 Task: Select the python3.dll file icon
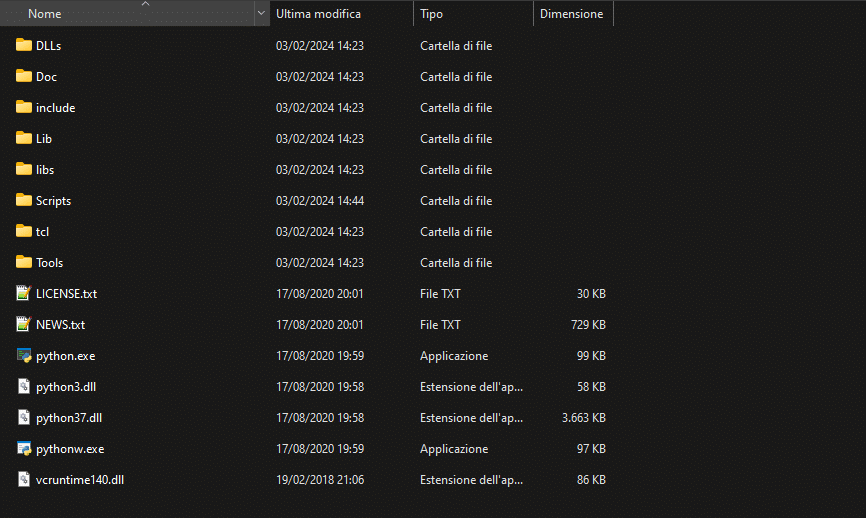pyautogui.click(x=24, y=386)
